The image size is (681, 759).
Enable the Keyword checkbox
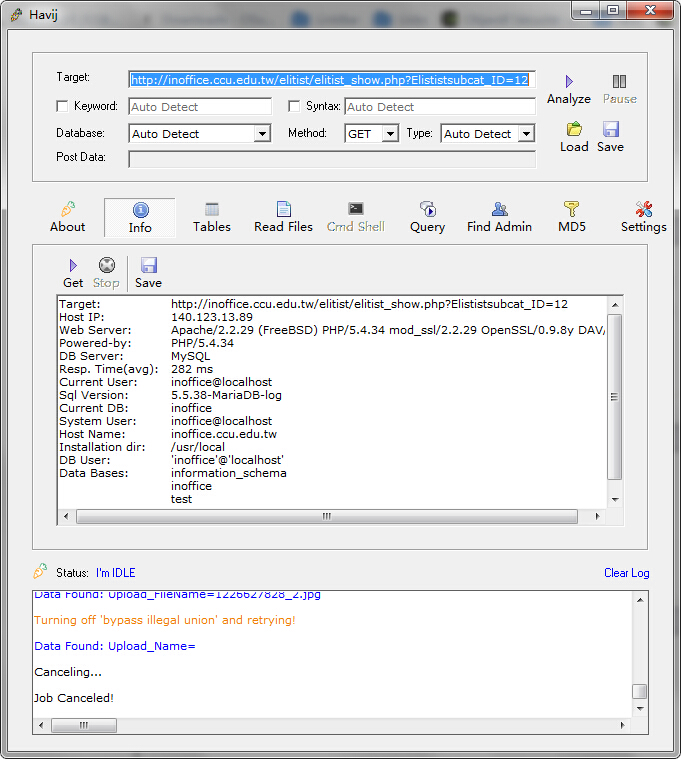[62, 106]
